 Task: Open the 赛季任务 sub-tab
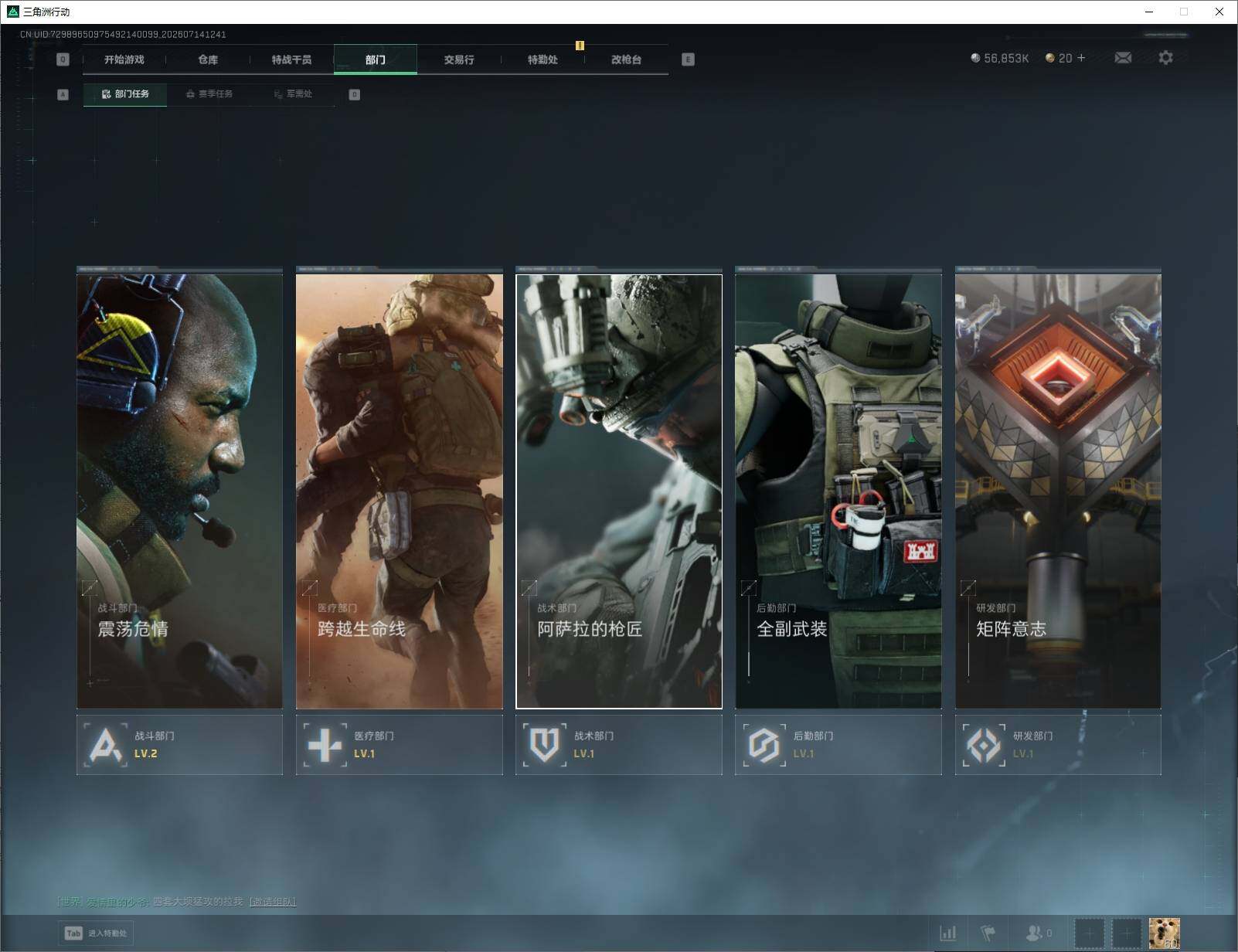209,94
